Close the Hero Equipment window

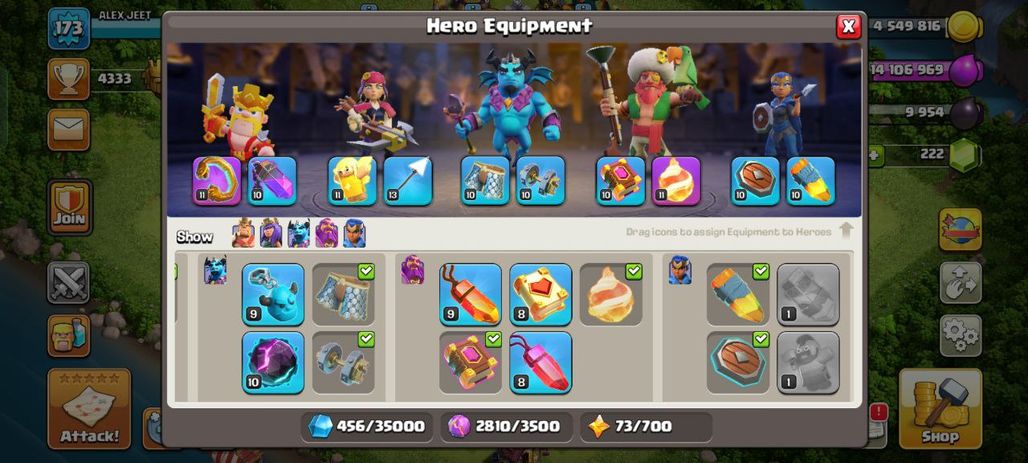click(848, 26)
